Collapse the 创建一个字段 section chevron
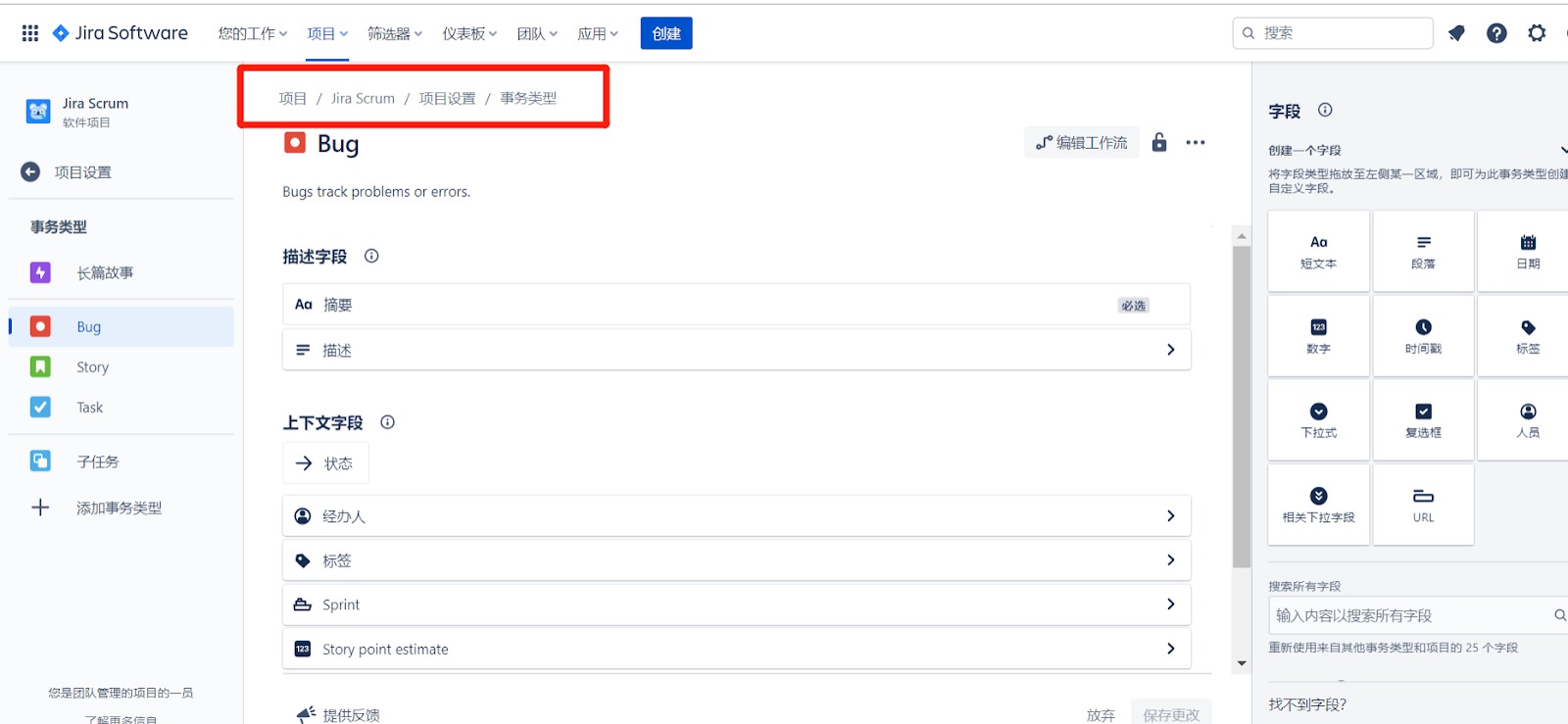Viewport: 1568px width, 724px height. (1563, 150)
